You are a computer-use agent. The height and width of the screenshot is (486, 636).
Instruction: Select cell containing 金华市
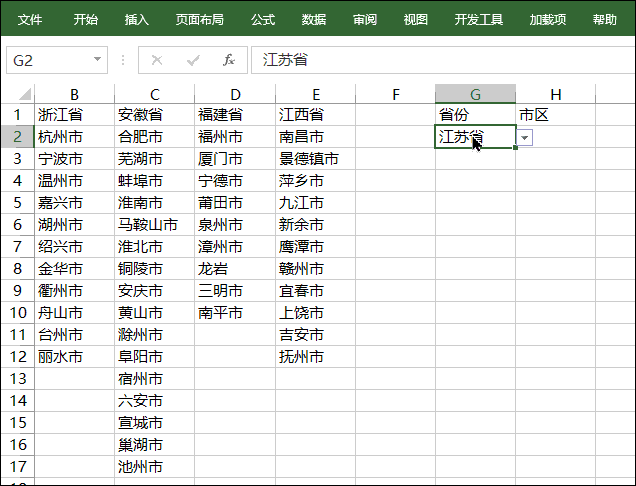tap(74, 269)
